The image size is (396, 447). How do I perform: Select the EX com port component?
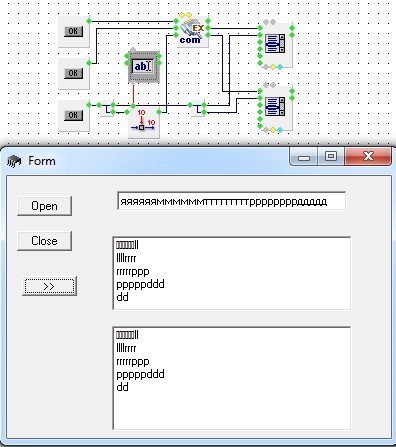point(192,31)
